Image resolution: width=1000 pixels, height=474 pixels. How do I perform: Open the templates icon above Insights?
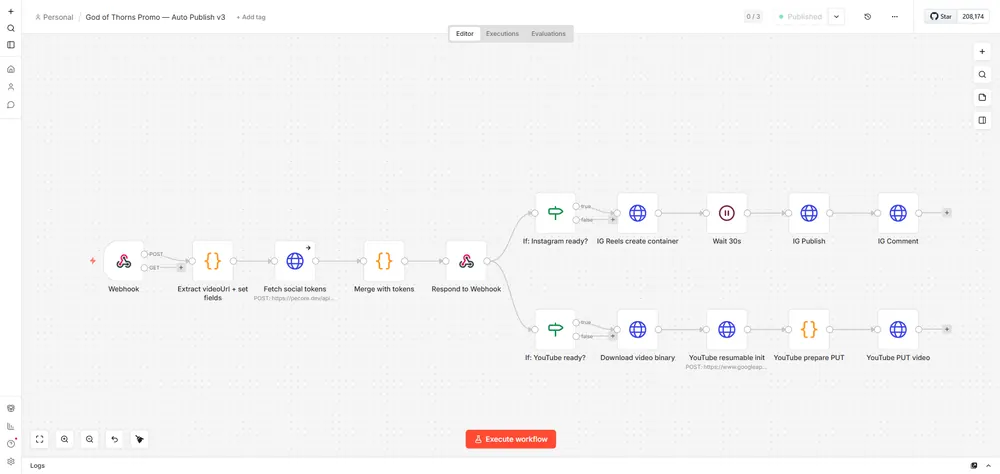11,408
